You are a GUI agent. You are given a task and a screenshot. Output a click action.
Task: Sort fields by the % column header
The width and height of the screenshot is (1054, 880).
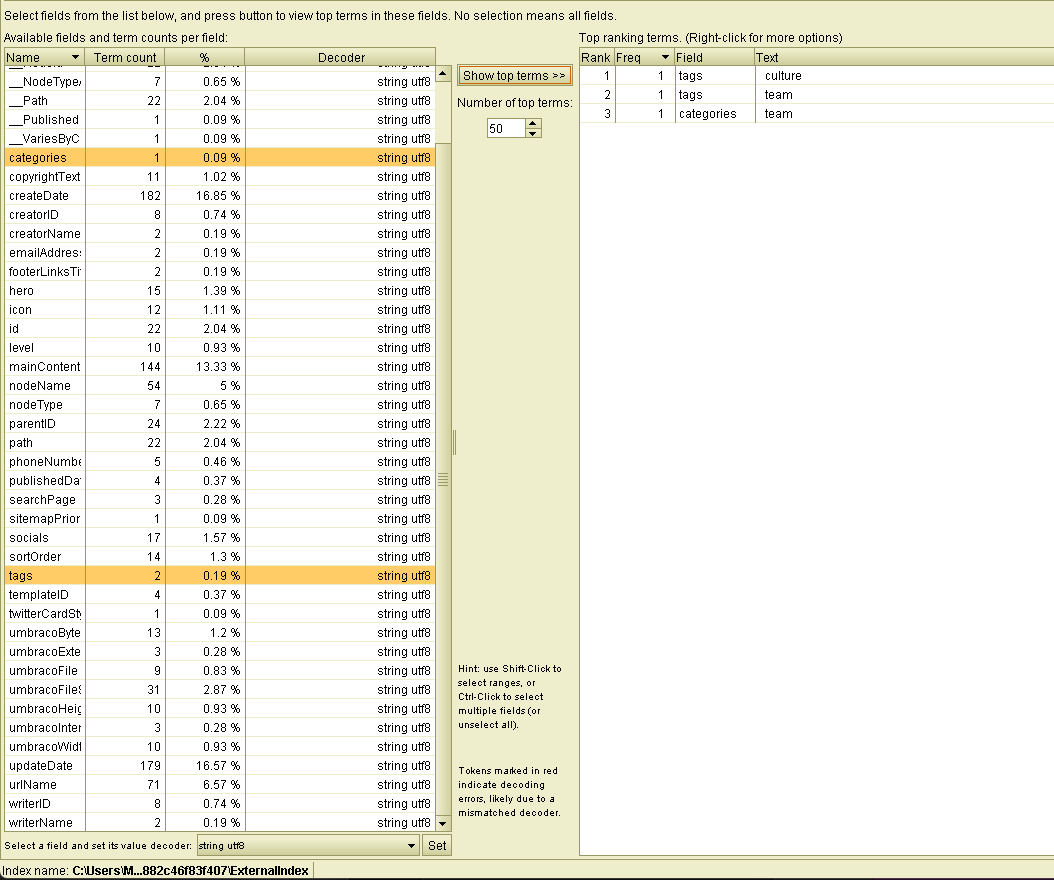pyautogui.click(x=204, y=57)
